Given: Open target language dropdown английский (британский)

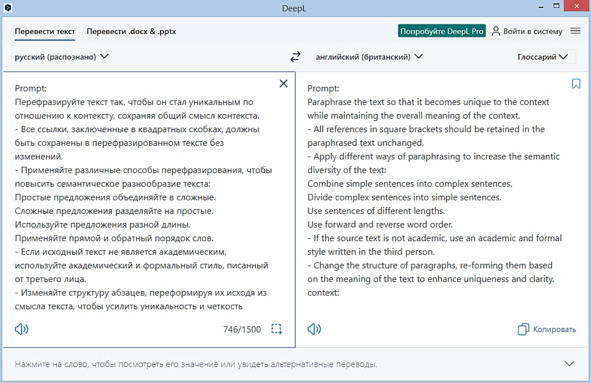Looking at the screenshot, I should coord(369,57).
